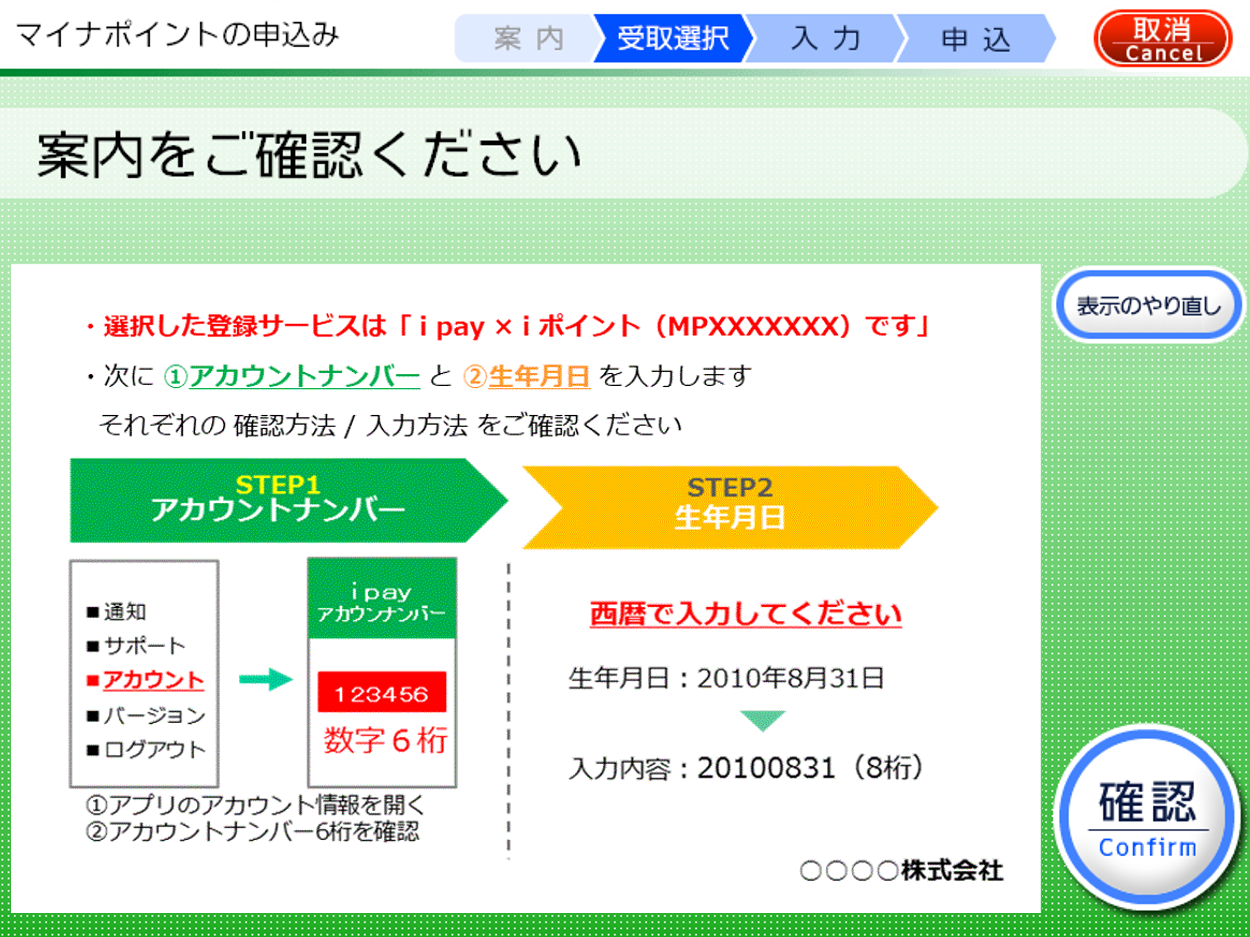1250x937 pixels.
Task: Select the 申込 step tab
Action: [x=976, y=39]
